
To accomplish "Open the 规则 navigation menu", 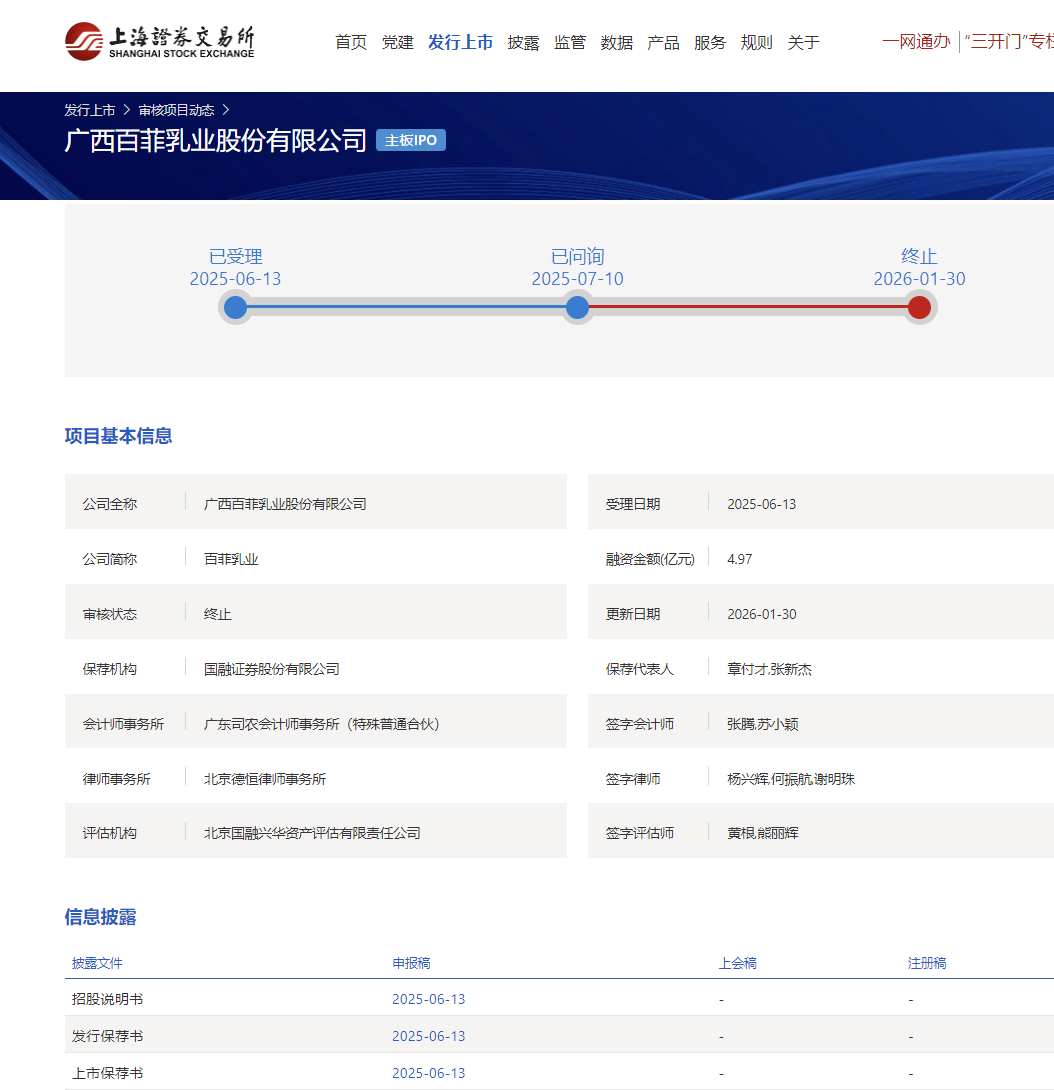I will (x=756, y=42).
